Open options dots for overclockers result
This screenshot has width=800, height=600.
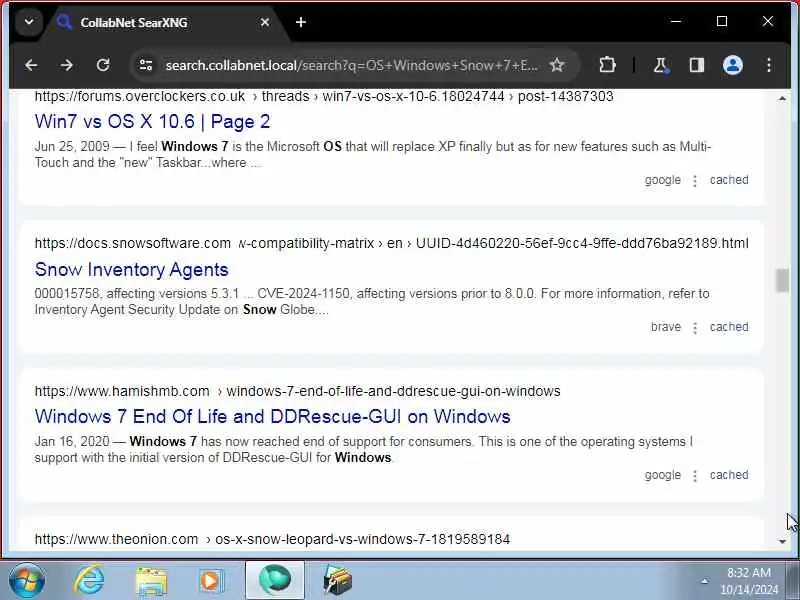click(x=695, y=181)
